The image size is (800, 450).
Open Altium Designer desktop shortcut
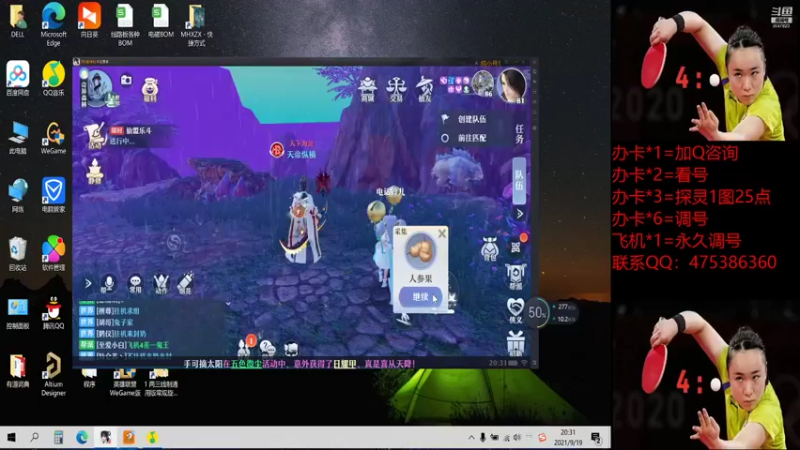(x=53, y=374)
